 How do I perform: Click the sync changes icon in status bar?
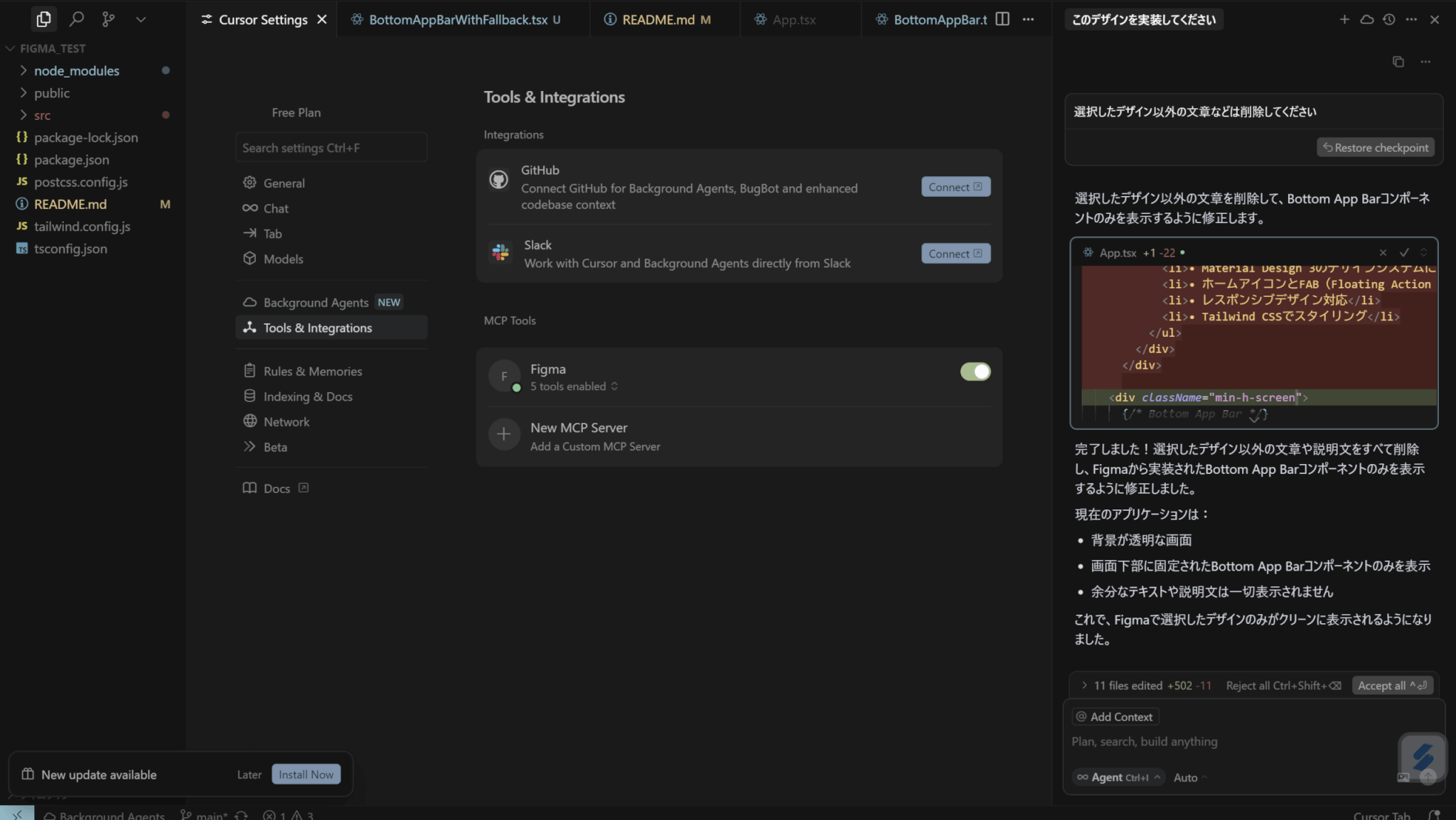tap(241, 815)
